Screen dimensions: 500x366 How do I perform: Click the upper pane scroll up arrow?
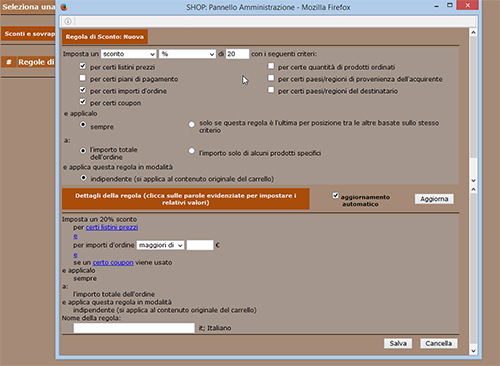(473, 32)
